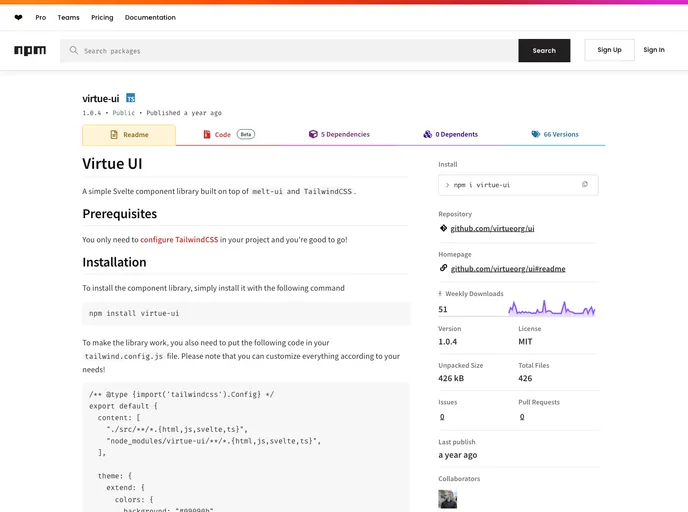Click the Published a year ago text
The image size is (688, 512).
pos(184,113)
